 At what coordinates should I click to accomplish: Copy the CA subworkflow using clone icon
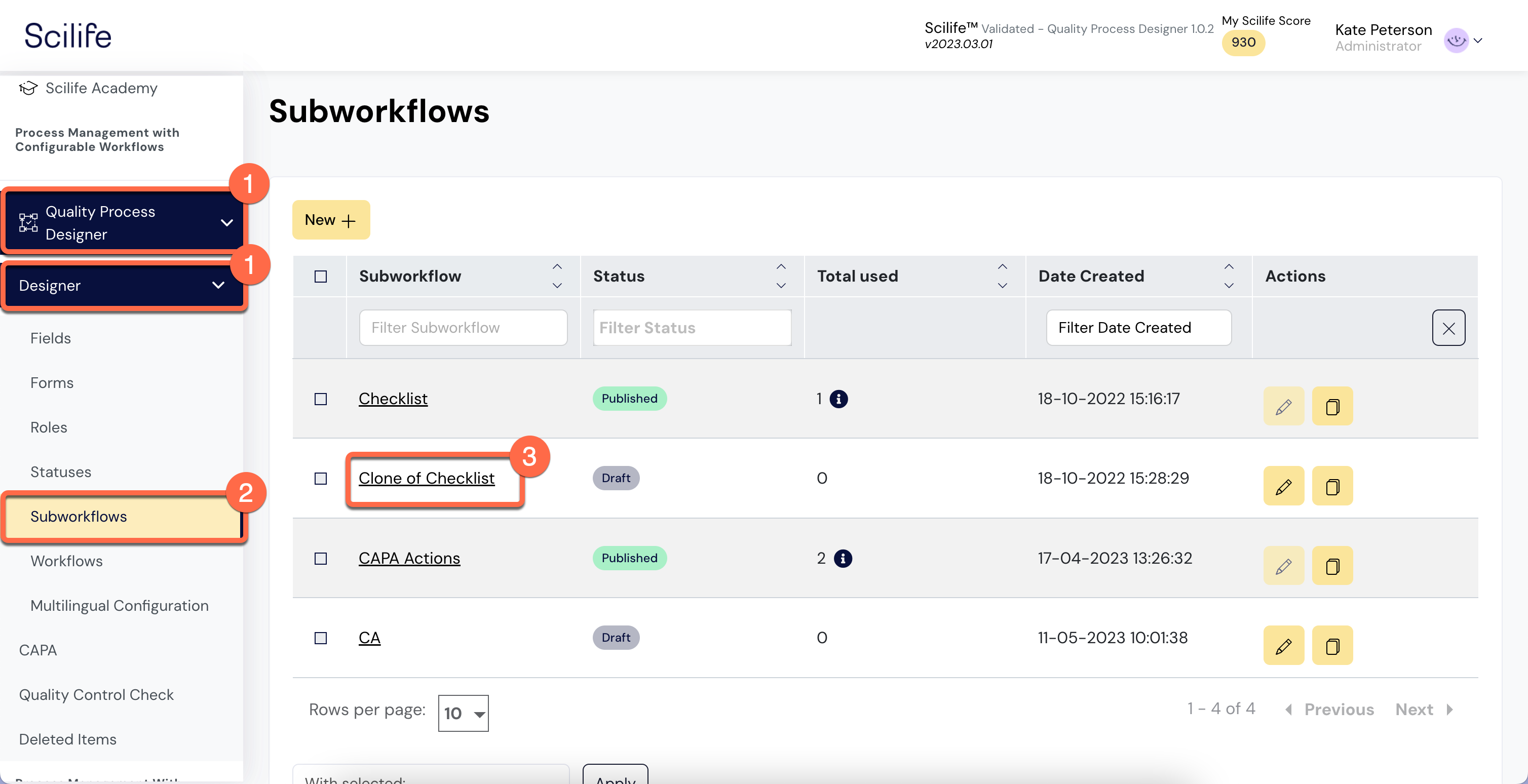pos(1331,645)
